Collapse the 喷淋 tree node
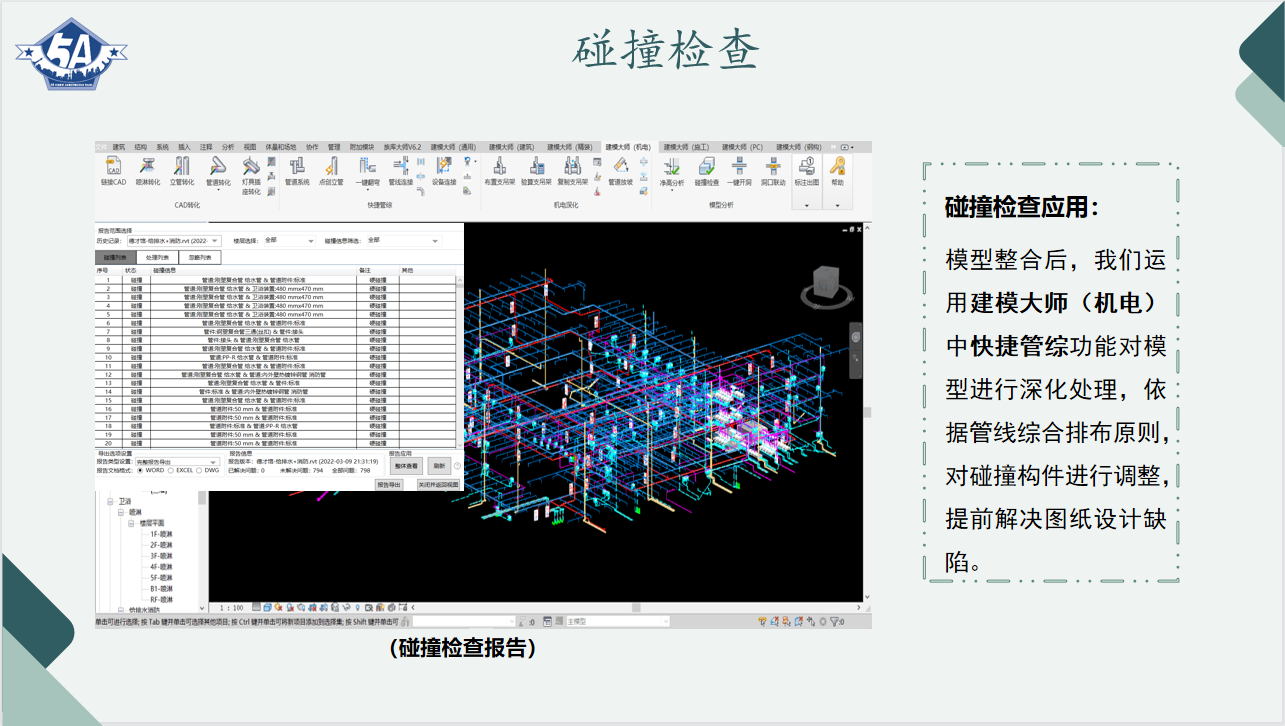This screenshot has width=1285, height=726. coord(120,512)
